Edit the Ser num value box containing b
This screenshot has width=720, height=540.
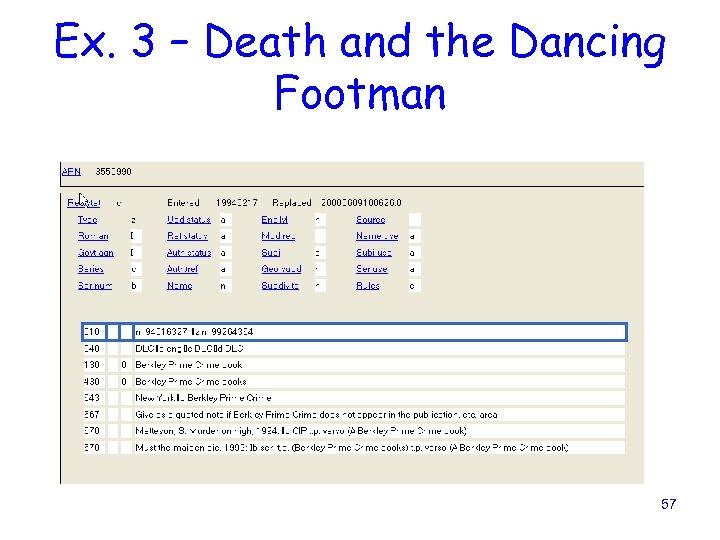pyautogui.click(x=135, y=286)
